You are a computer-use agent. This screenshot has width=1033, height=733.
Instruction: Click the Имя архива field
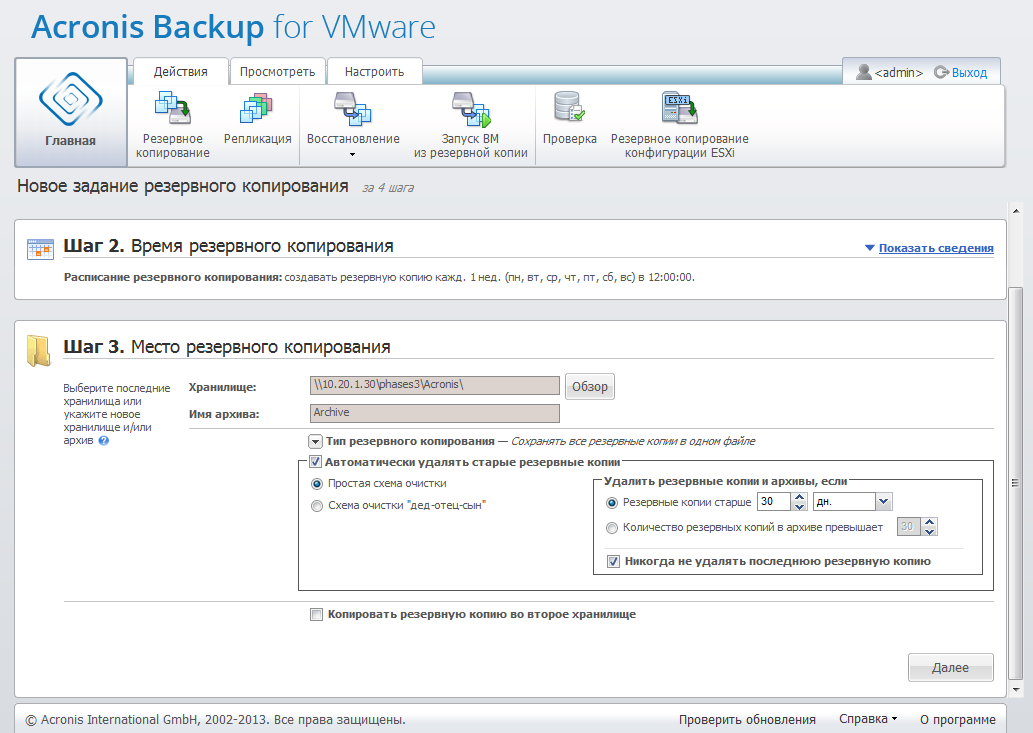click(435, 413)
